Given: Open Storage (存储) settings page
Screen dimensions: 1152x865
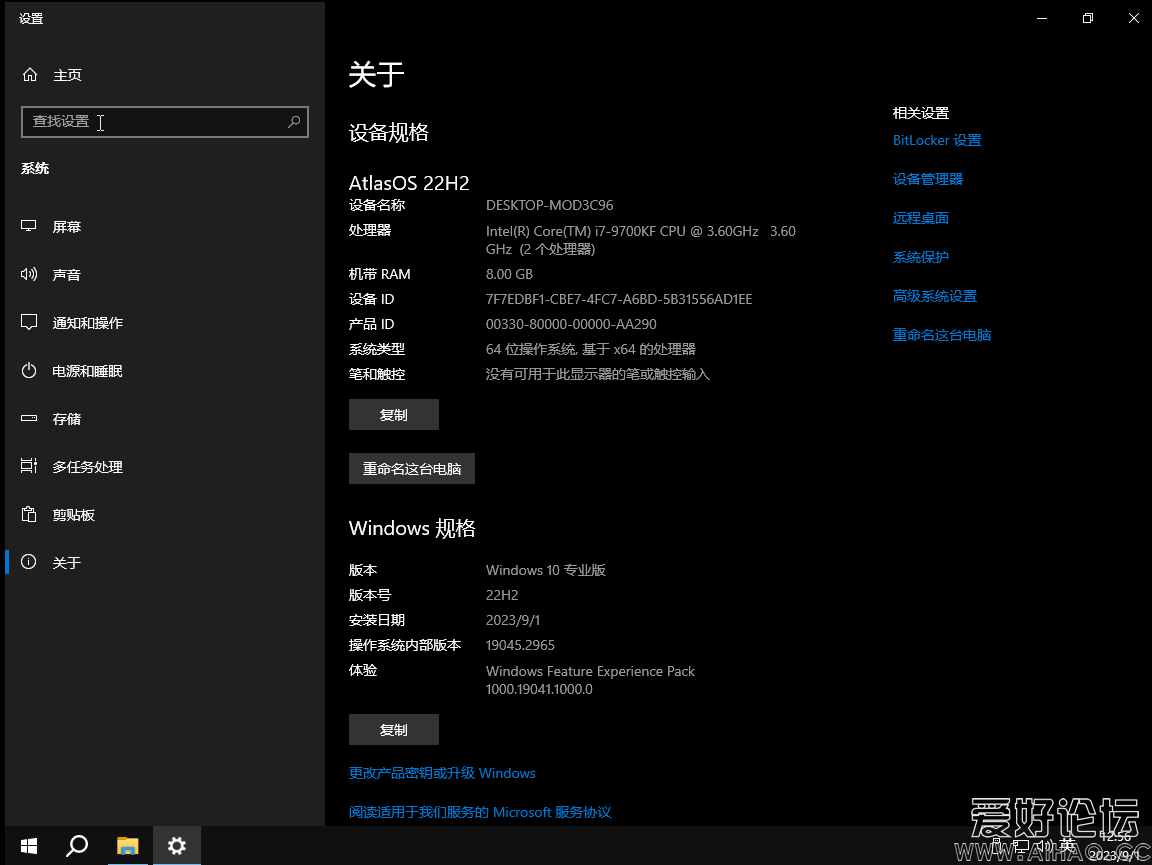Looking at the screenshot, I should click(66, 419).
